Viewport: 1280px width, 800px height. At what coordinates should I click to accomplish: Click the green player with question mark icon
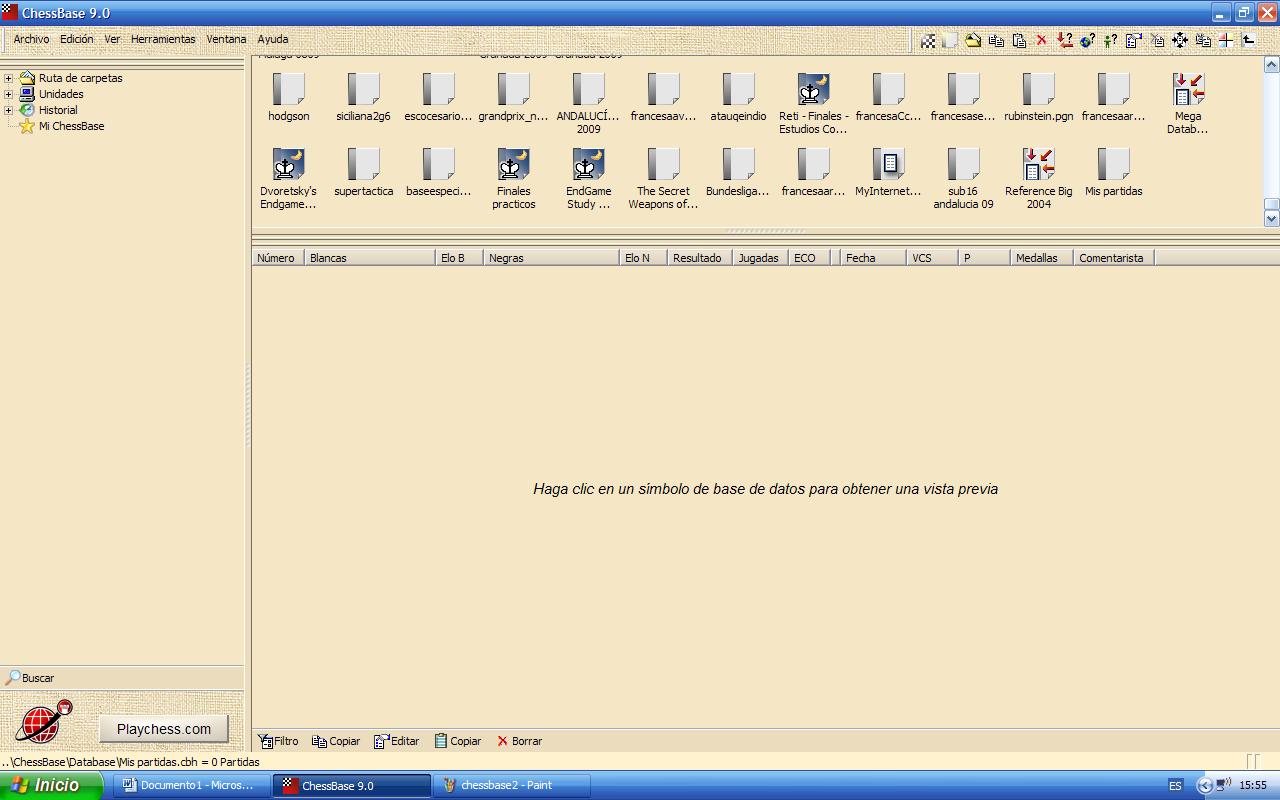1110,41
